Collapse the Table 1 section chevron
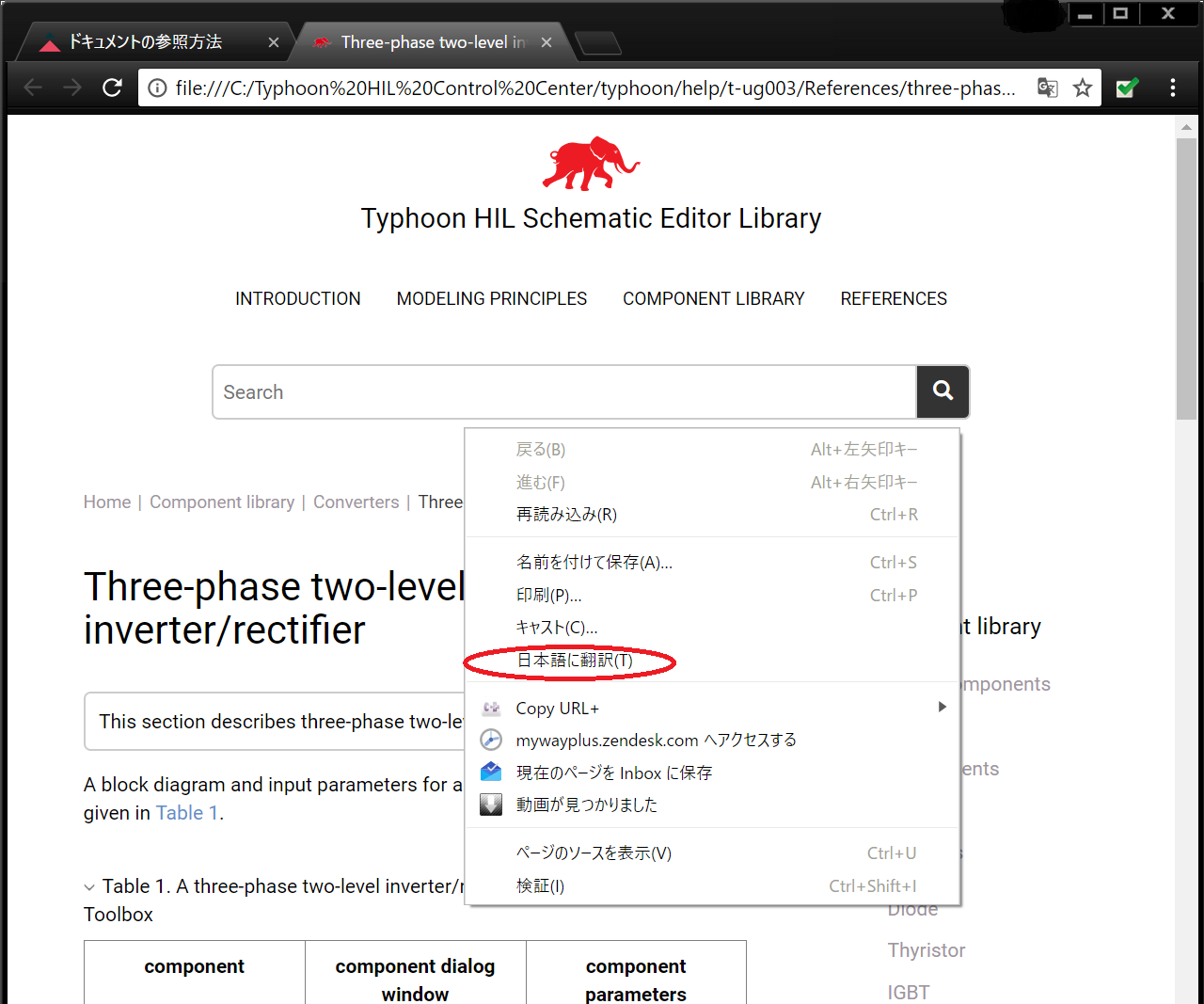This screenshot has height=1004, width=1204. 89,887
